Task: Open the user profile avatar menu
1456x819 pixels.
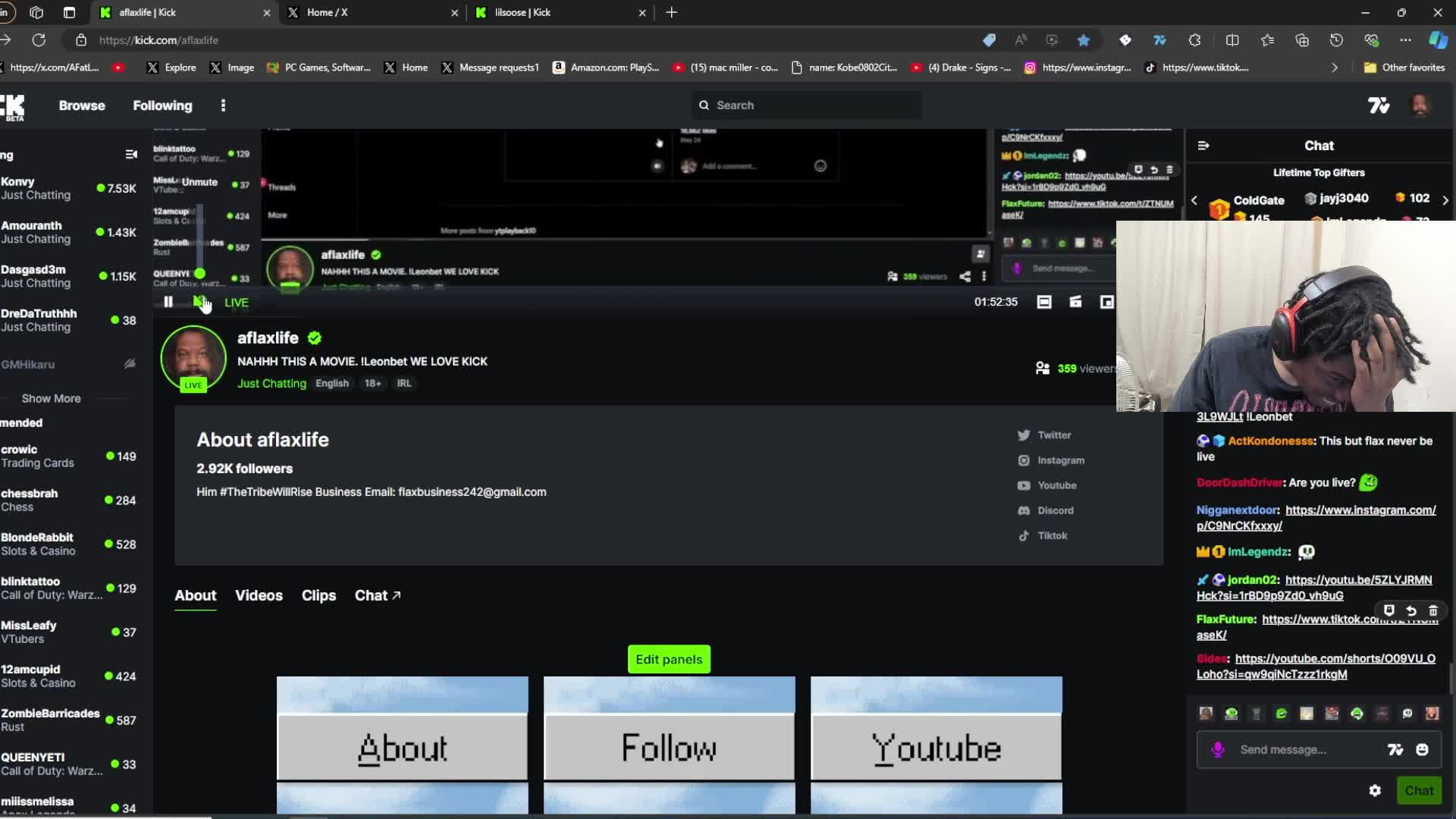Action: [x=1420, y=105]
